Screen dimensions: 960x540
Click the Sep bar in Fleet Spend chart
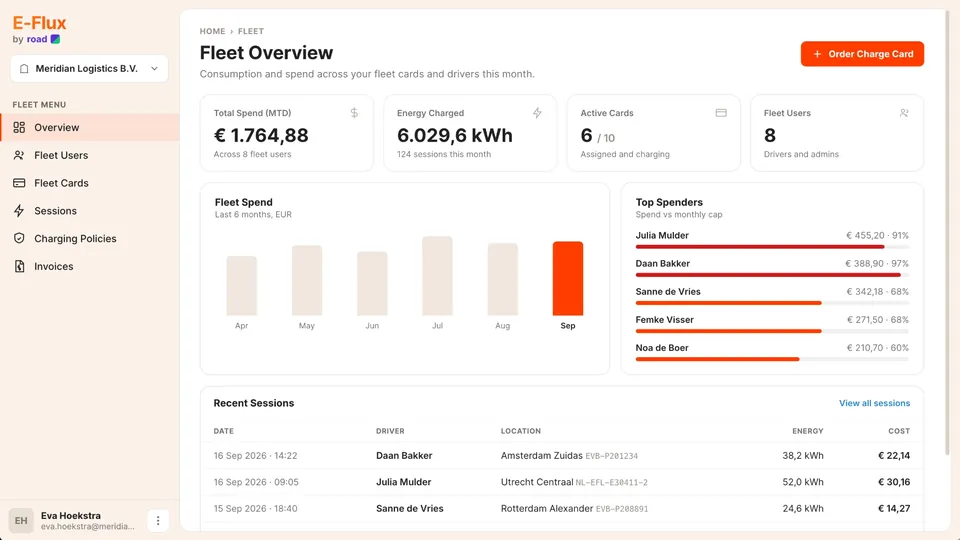pyautogui.click(x=568, y=279)
